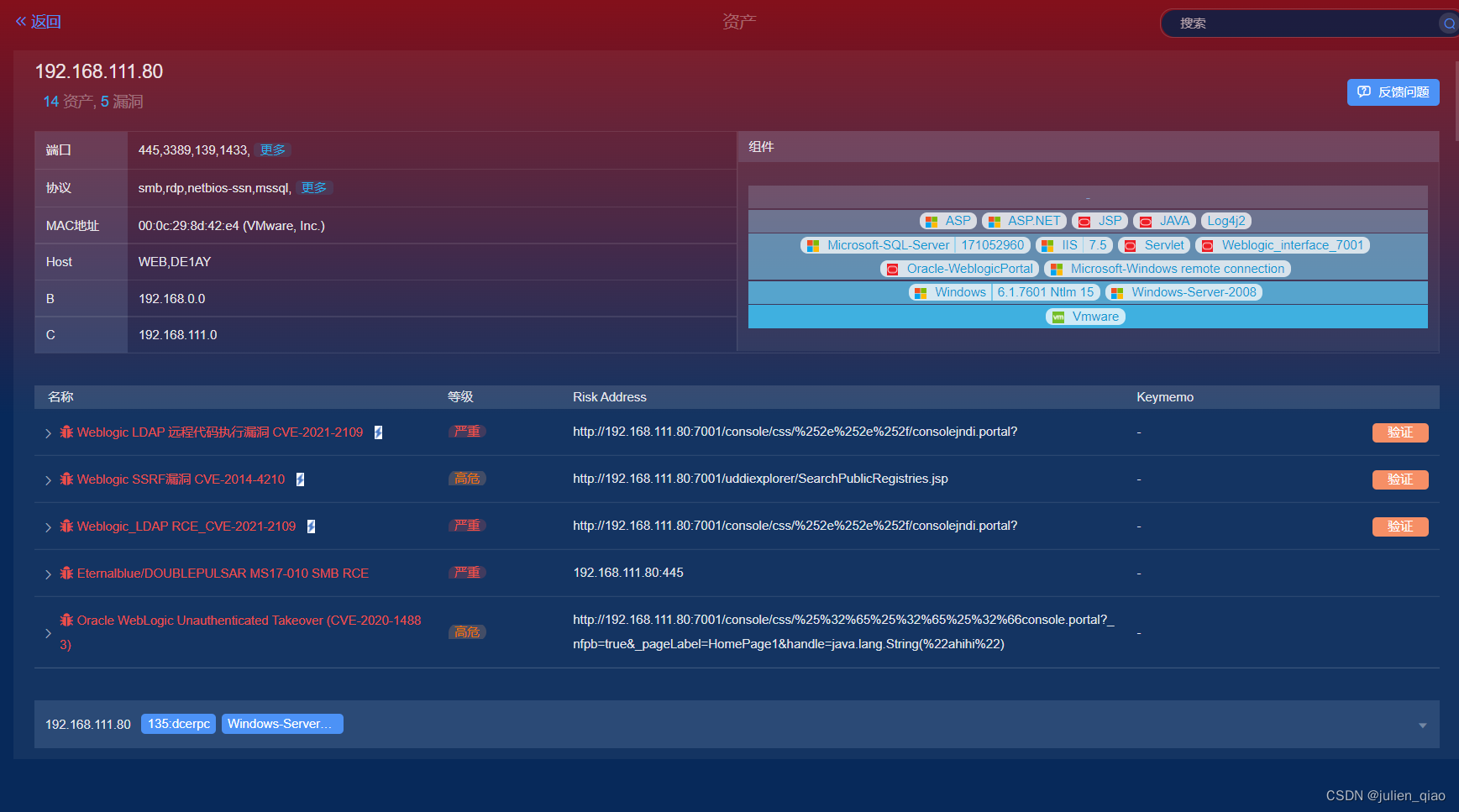Click lightning icon next to CVE-2021-2109 LDAP 远程代码
The image size is (1459, 812).
point(378,432)
